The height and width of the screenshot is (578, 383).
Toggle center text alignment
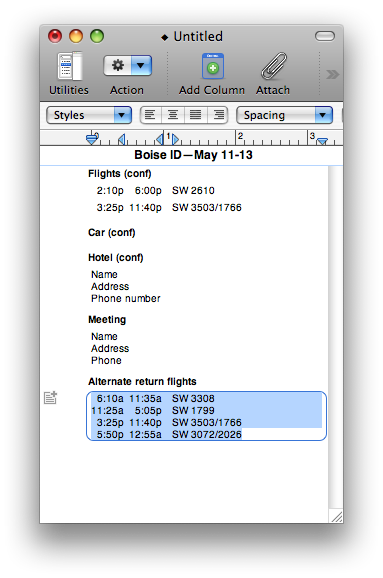173,115
